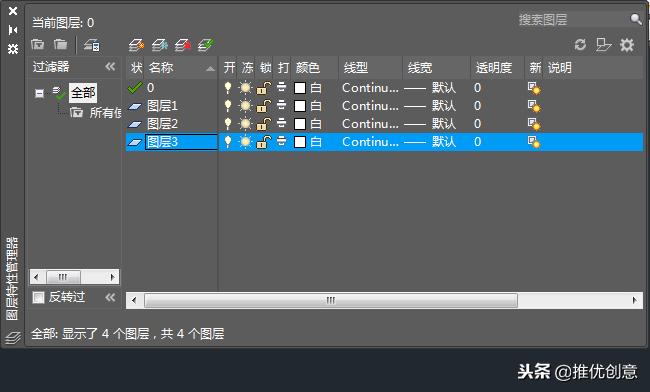Click the 状 status column header
This screenshot has height=392, width=650.
(x=136, y=68)
